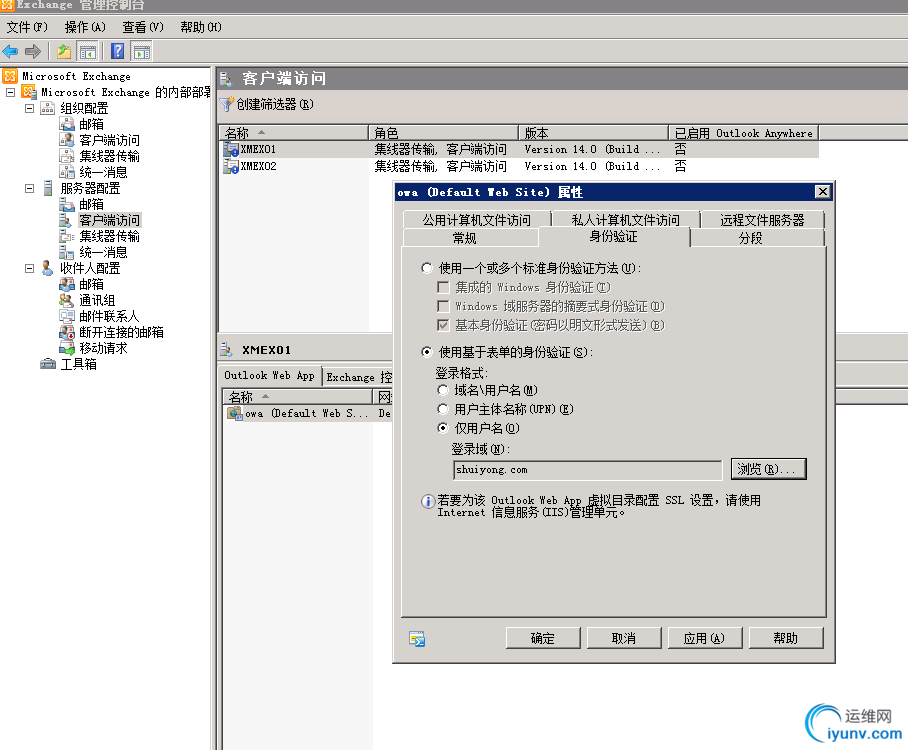The width and height of the screenshot is (908, 750).
Task: Click the 确定 button
Action: [x=543, y=638]
